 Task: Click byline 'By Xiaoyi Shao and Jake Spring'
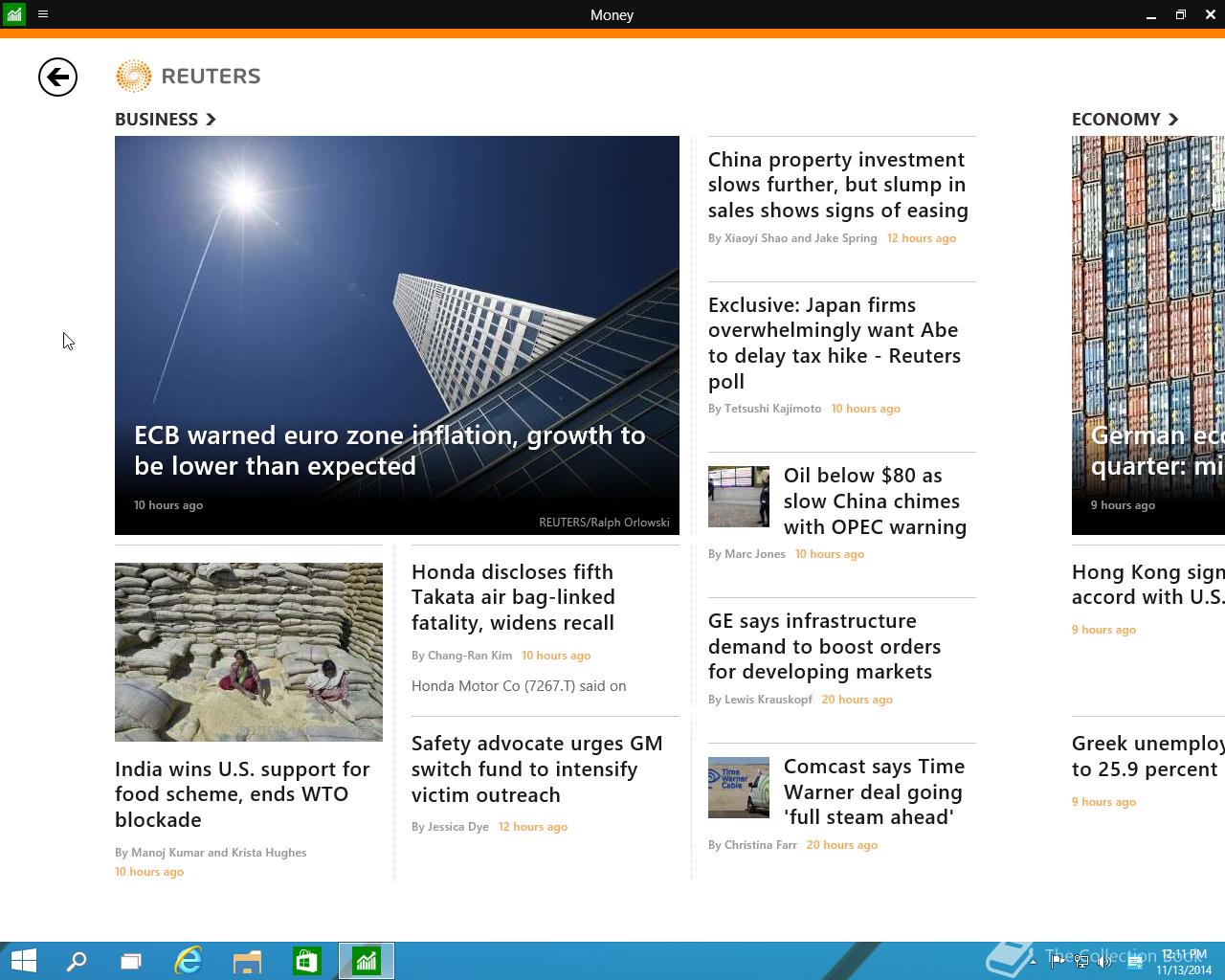792,238
